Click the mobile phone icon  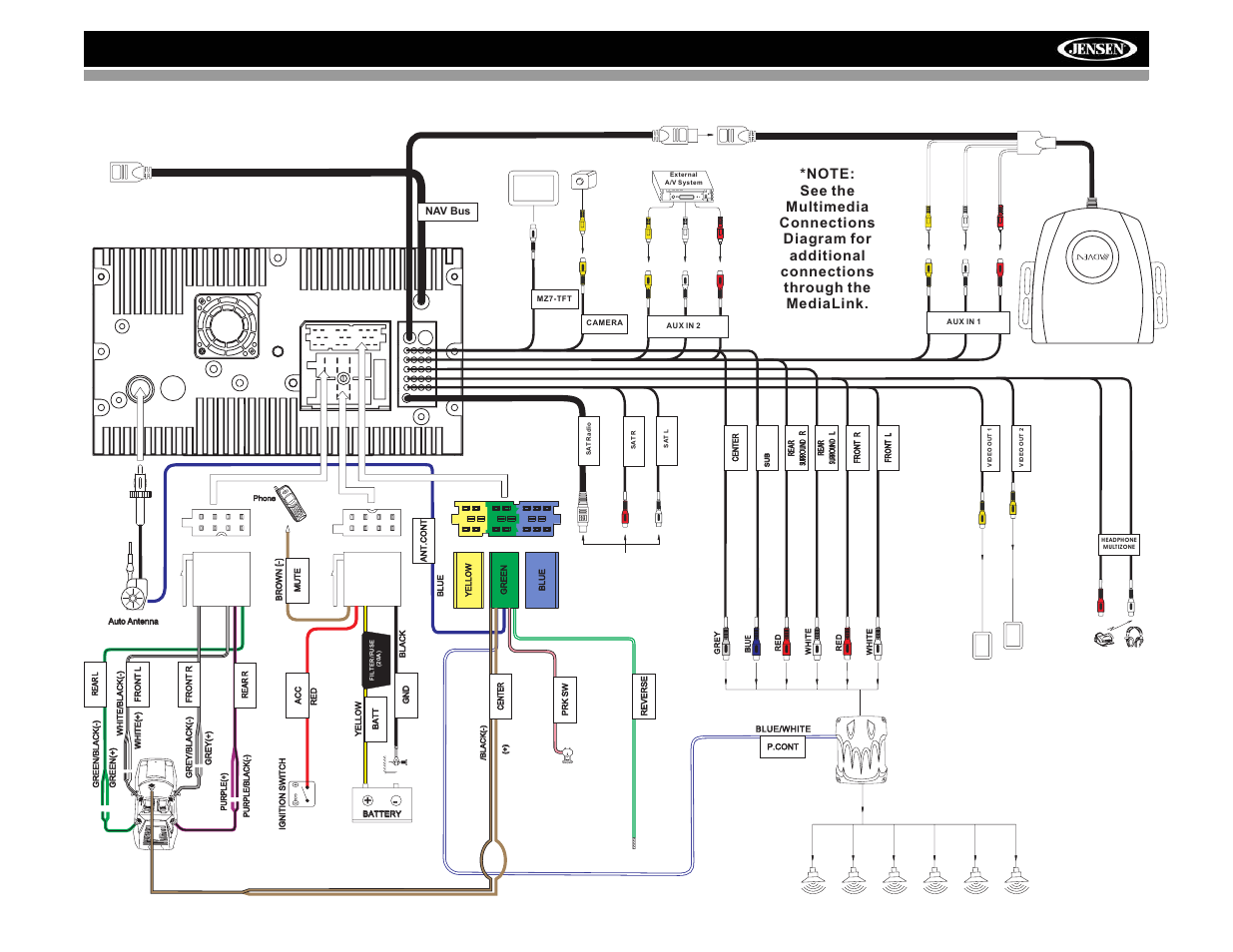click(x=291, y=502)
